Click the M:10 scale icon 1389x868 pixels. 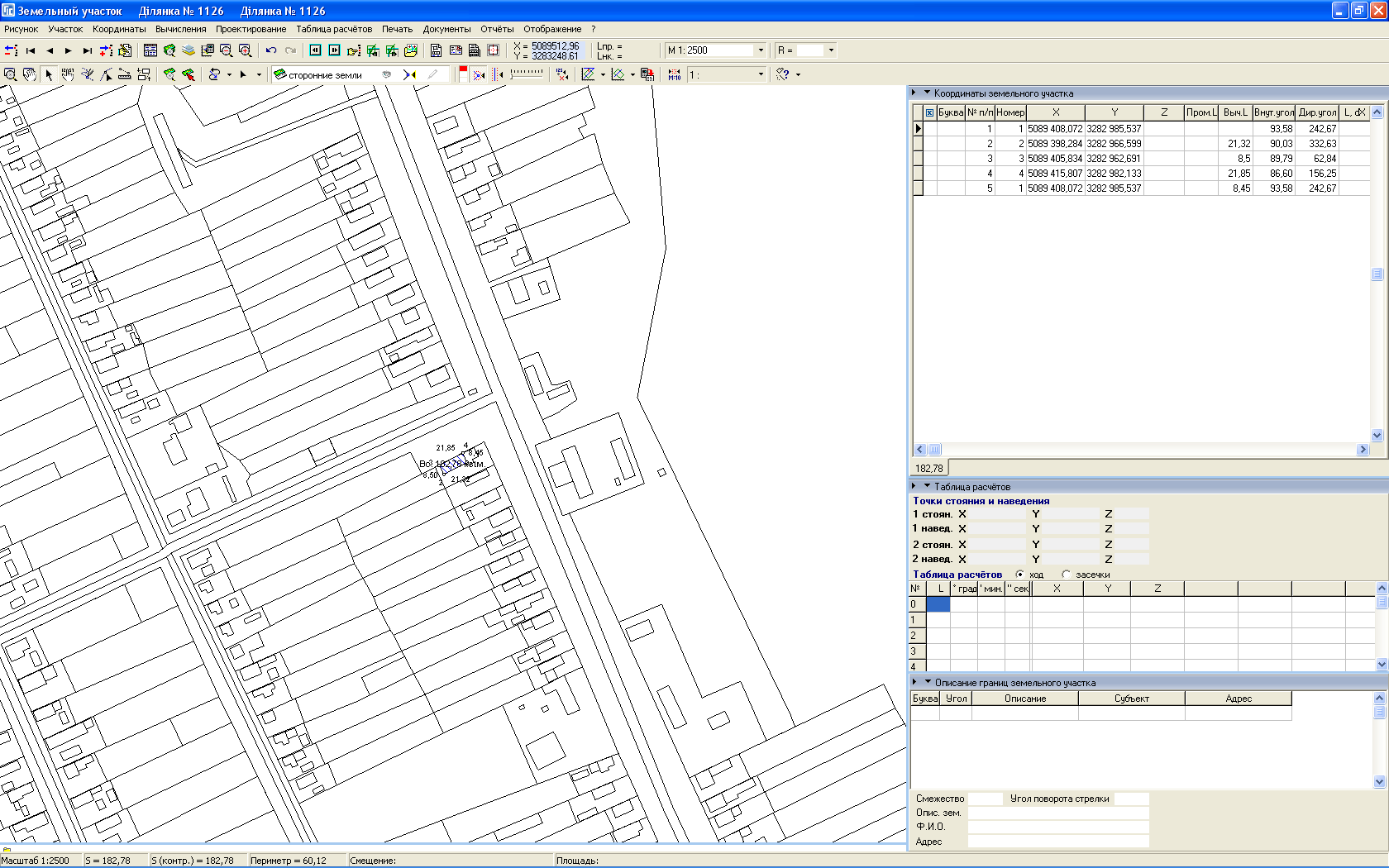tap(675, 74)
